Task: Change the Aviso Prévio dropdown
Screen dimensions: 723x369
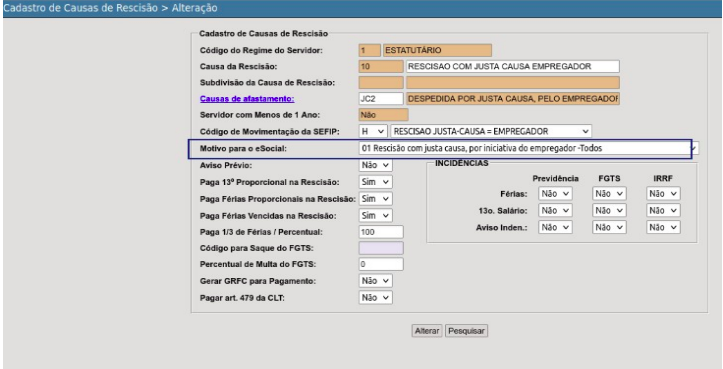Action: 376,165
